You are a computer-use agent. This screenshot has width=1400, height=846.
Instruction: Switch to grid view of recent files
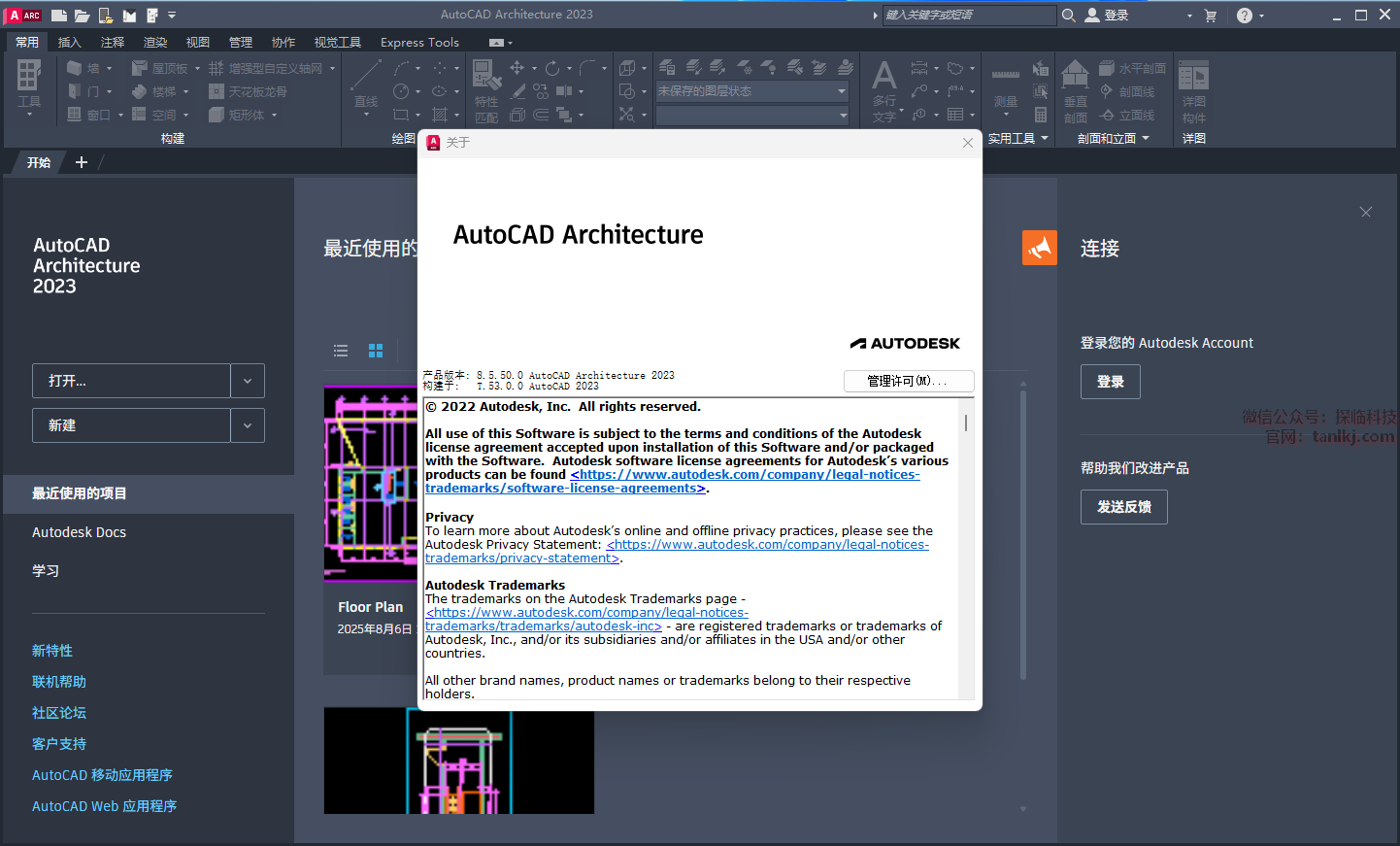(376, 351)
